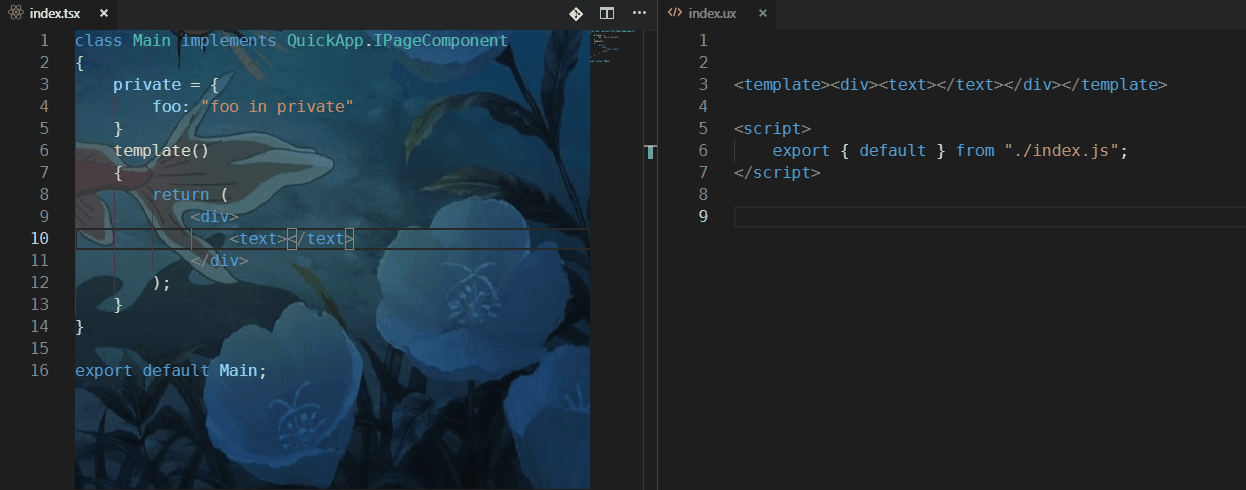The image size is (1246, 490).
Task: Select line number 1 in index.tsx
Action: pos(43,41)
